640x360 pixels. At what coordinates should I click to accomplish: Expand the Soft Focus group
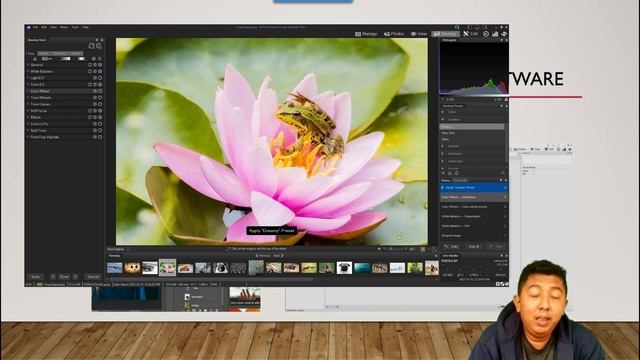coord(38,111)
